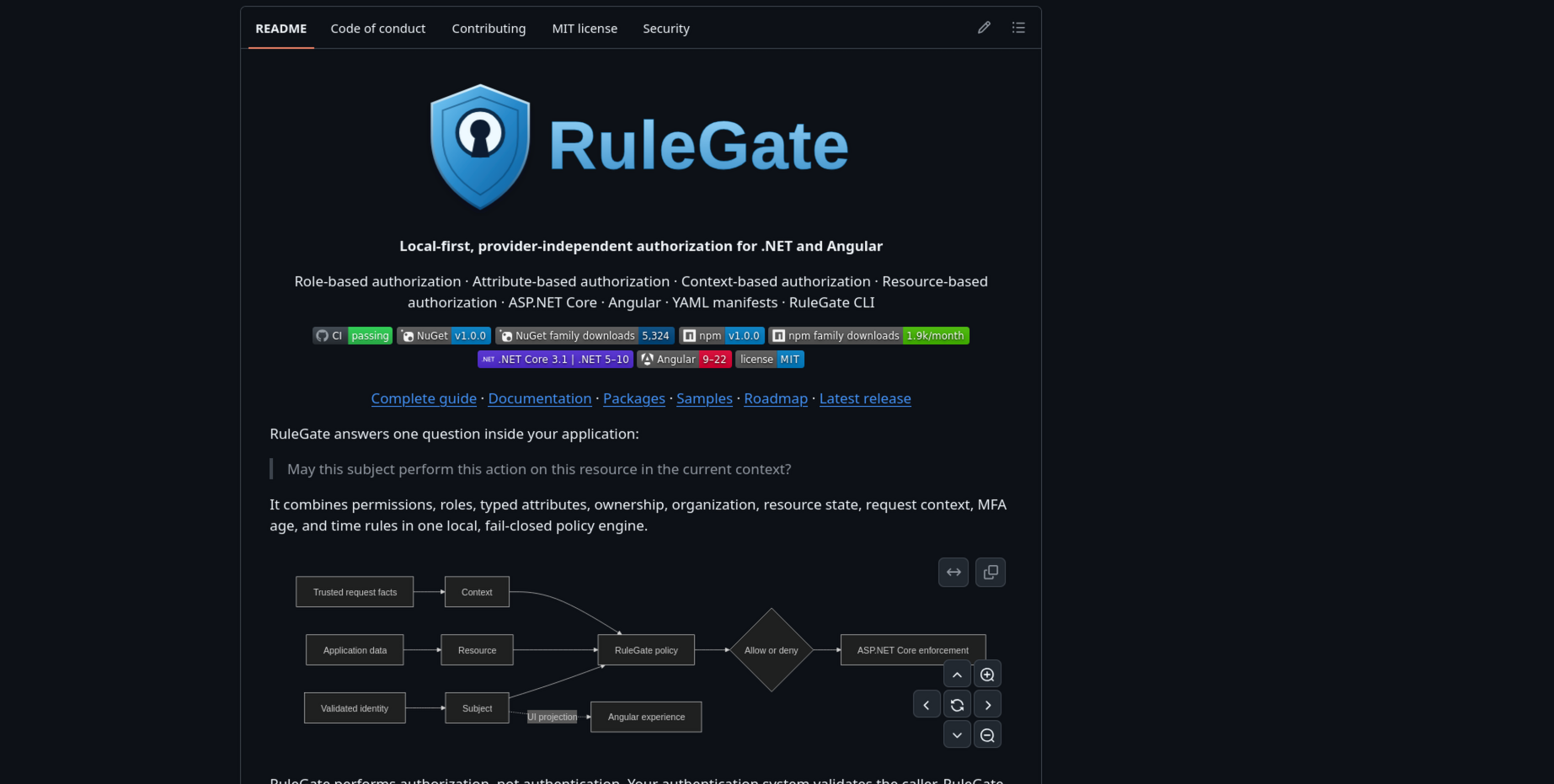Open the npm v1.0.0 badge
1554x784 pixels.
[722, 336]
